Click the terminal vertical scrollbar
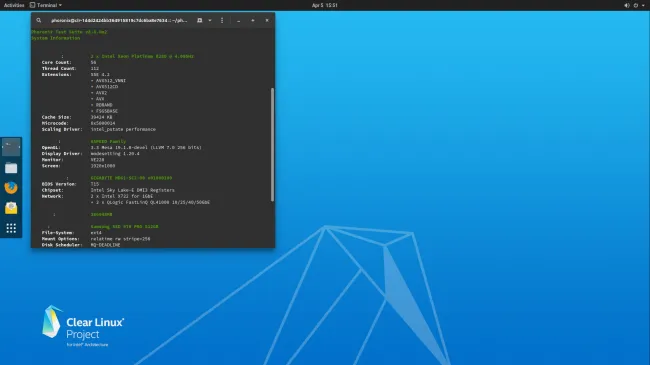Image resolution: width=650 pixels, height=365 pixels. point(272,144)
